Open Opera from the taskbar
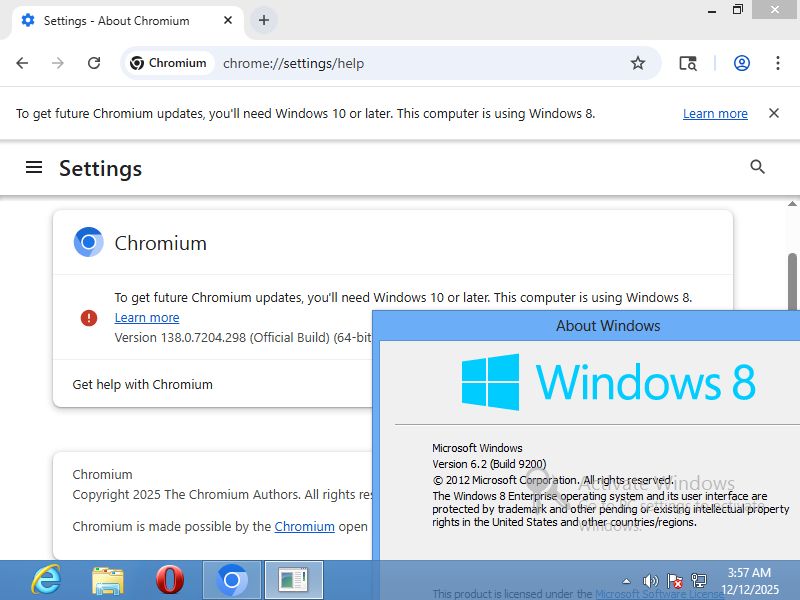Image resolution: width=800 pixels, height=600 pixels. pos(170,579)
